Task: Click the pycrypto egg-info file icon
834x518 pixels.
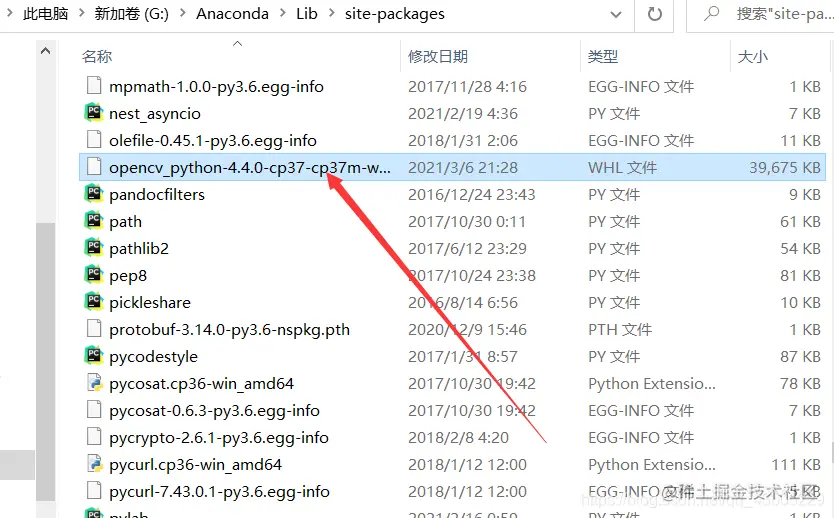Action: 94,437
